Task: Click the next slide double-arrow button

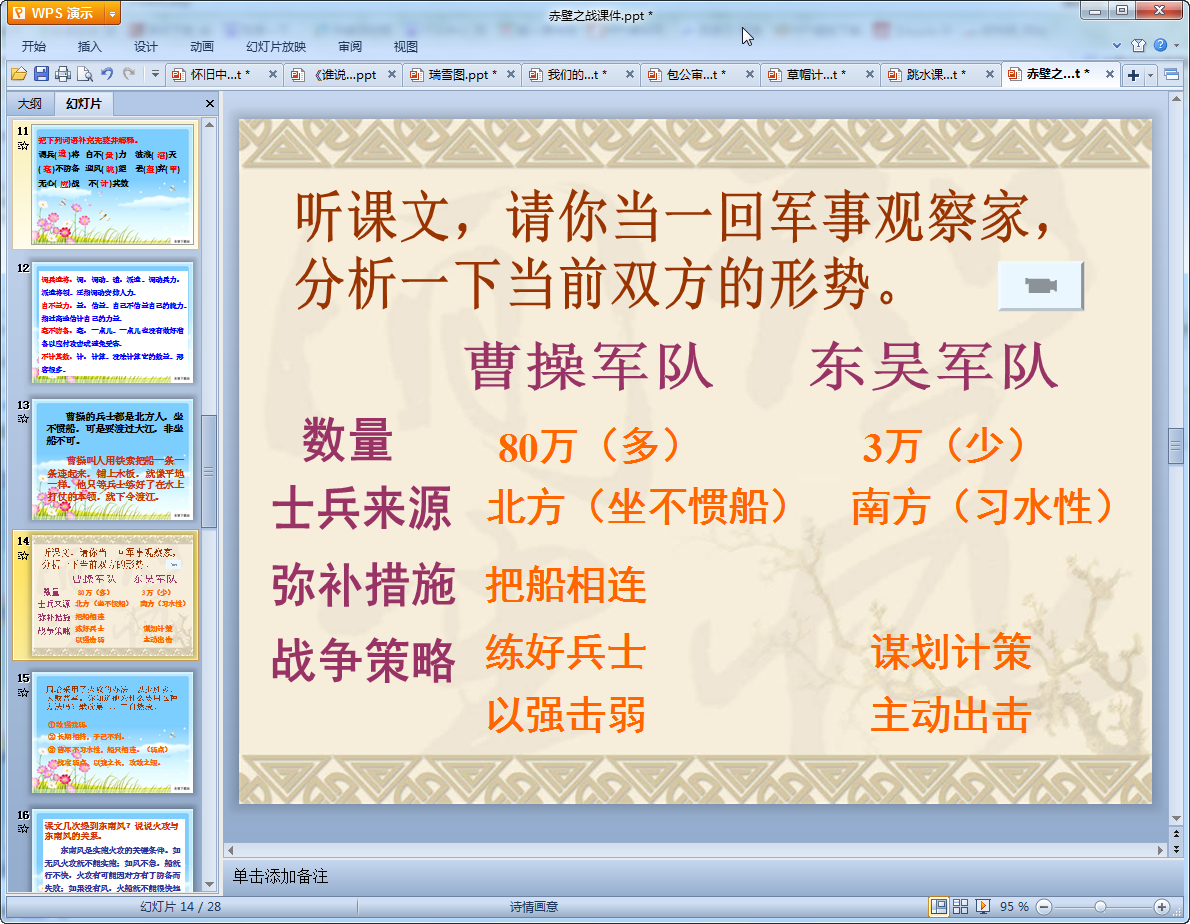Action: 1176,850
